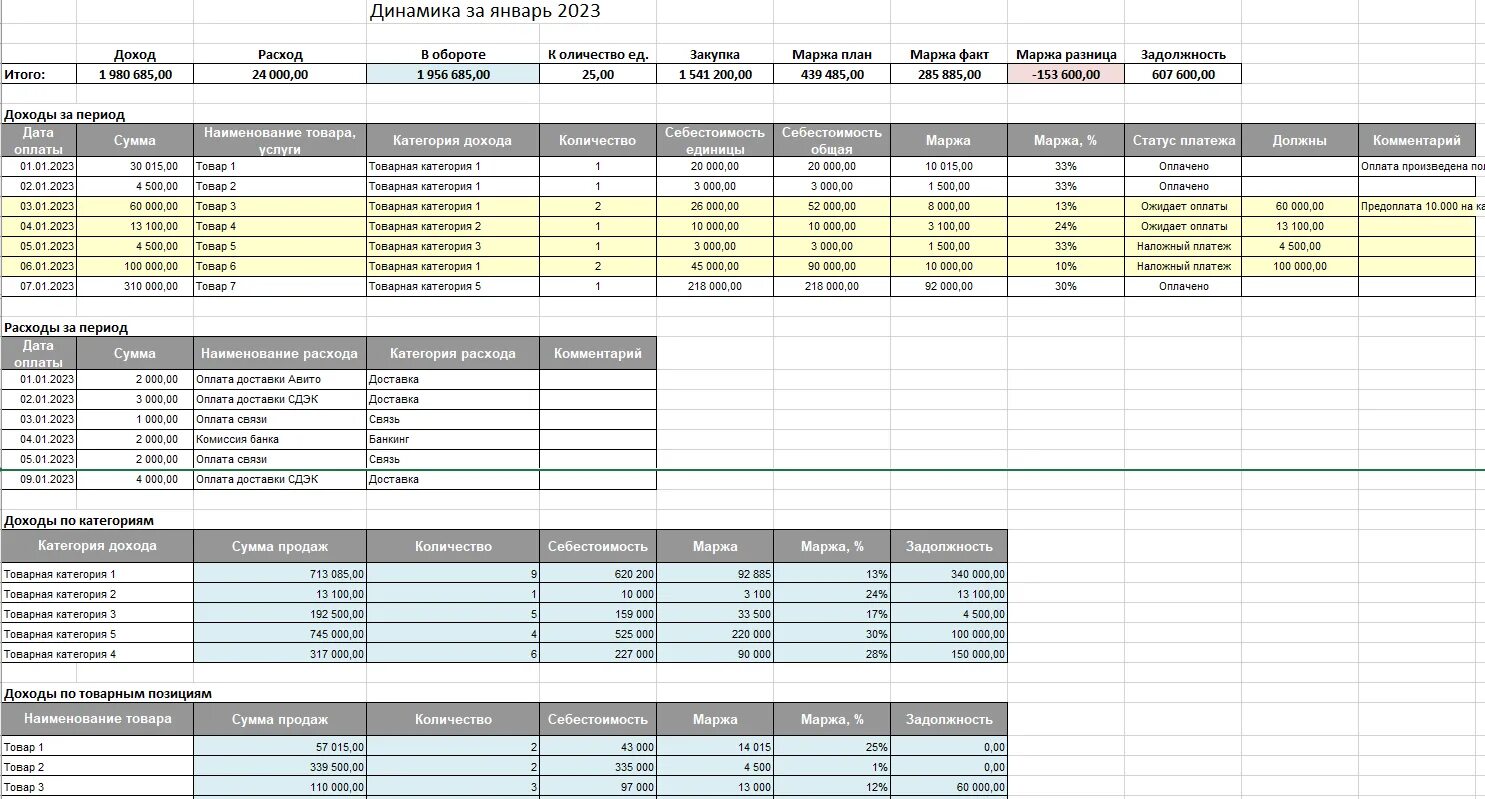
Task: Click the 340 000,00 debt for category 1
Action: (x=948, y=574)
